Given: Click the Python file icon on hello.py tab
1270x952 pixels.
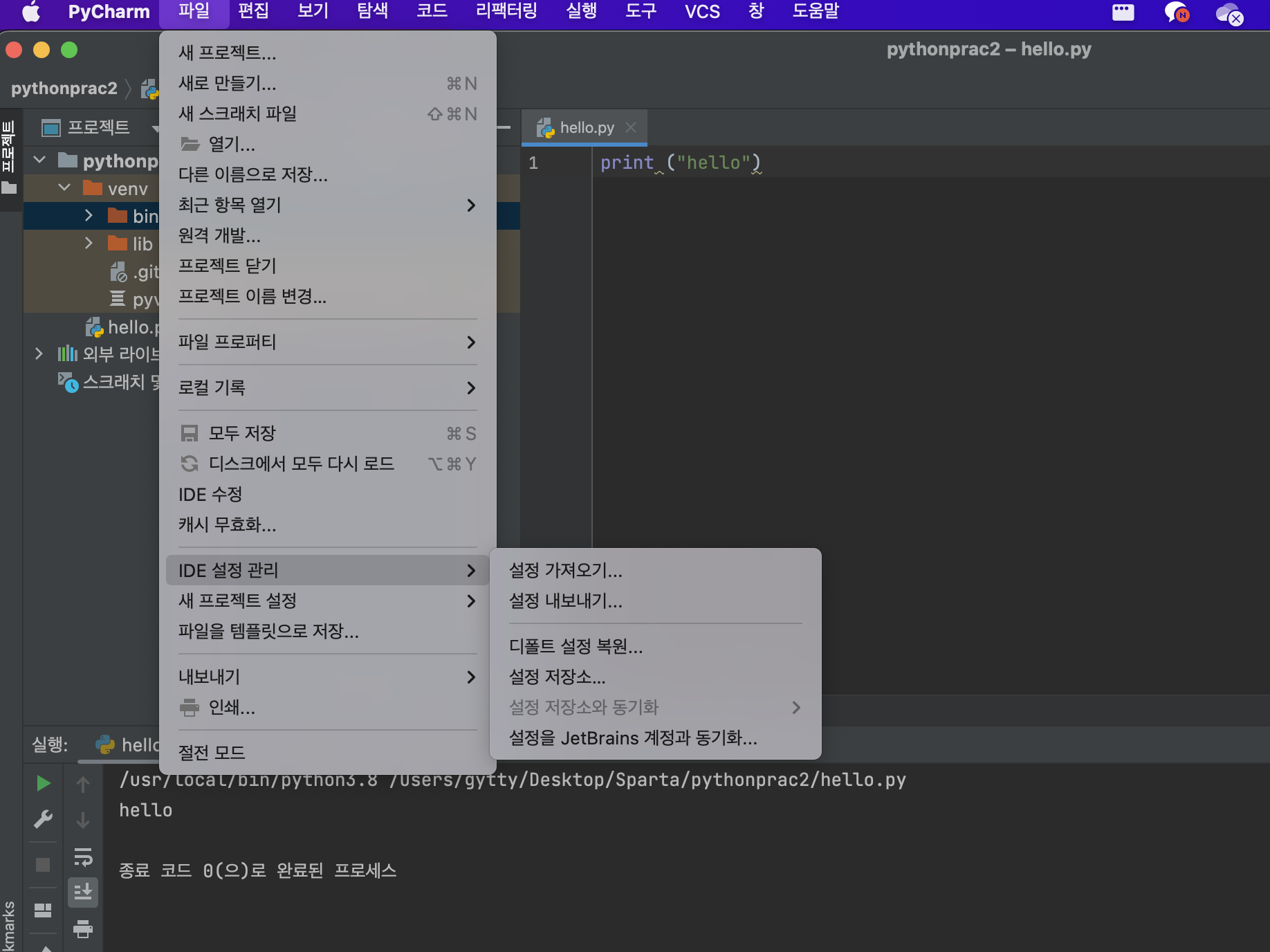Looking at the screenshot, I should click(546, 128).
